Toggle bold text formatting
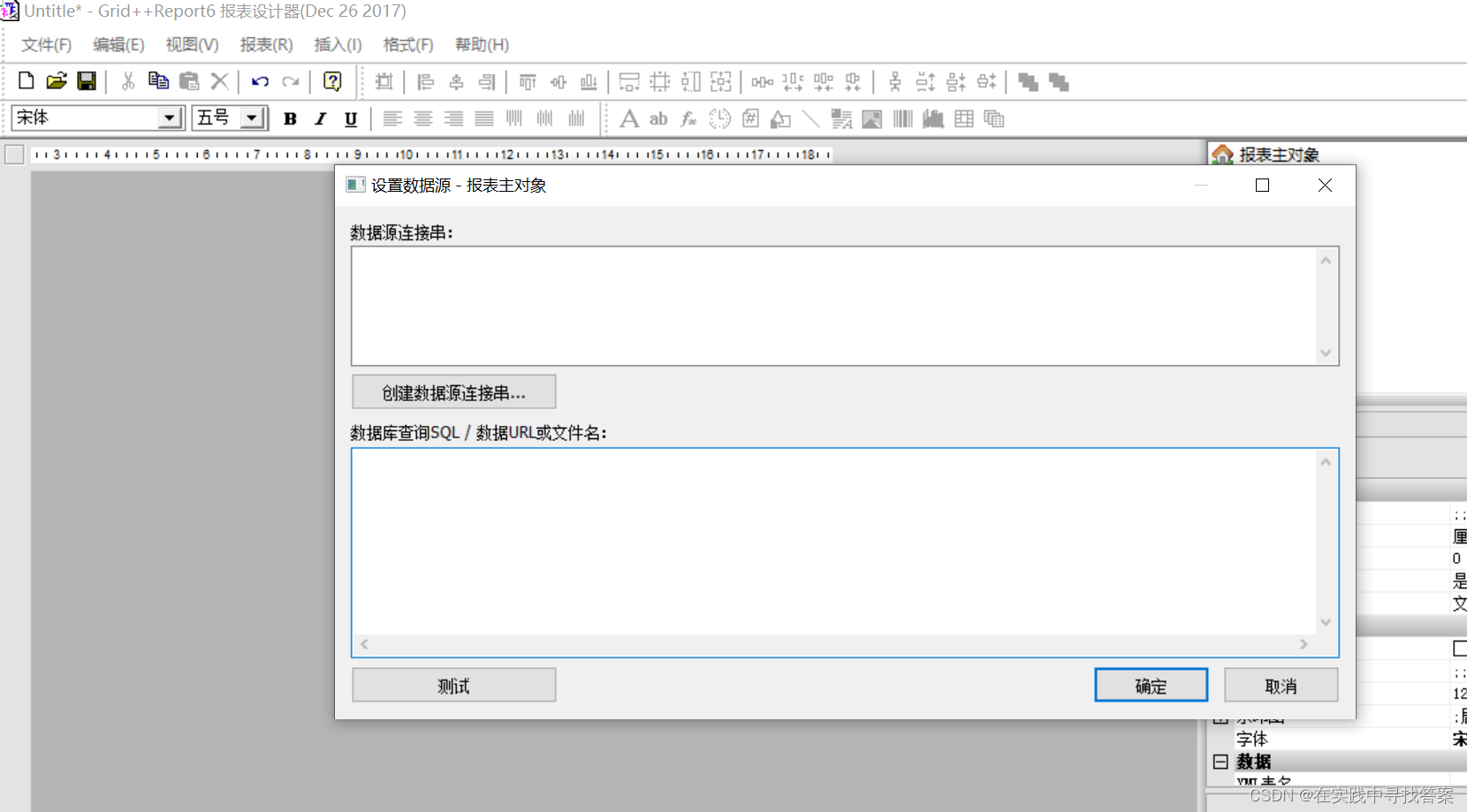1467x812 pixels. tap(290, 118)
